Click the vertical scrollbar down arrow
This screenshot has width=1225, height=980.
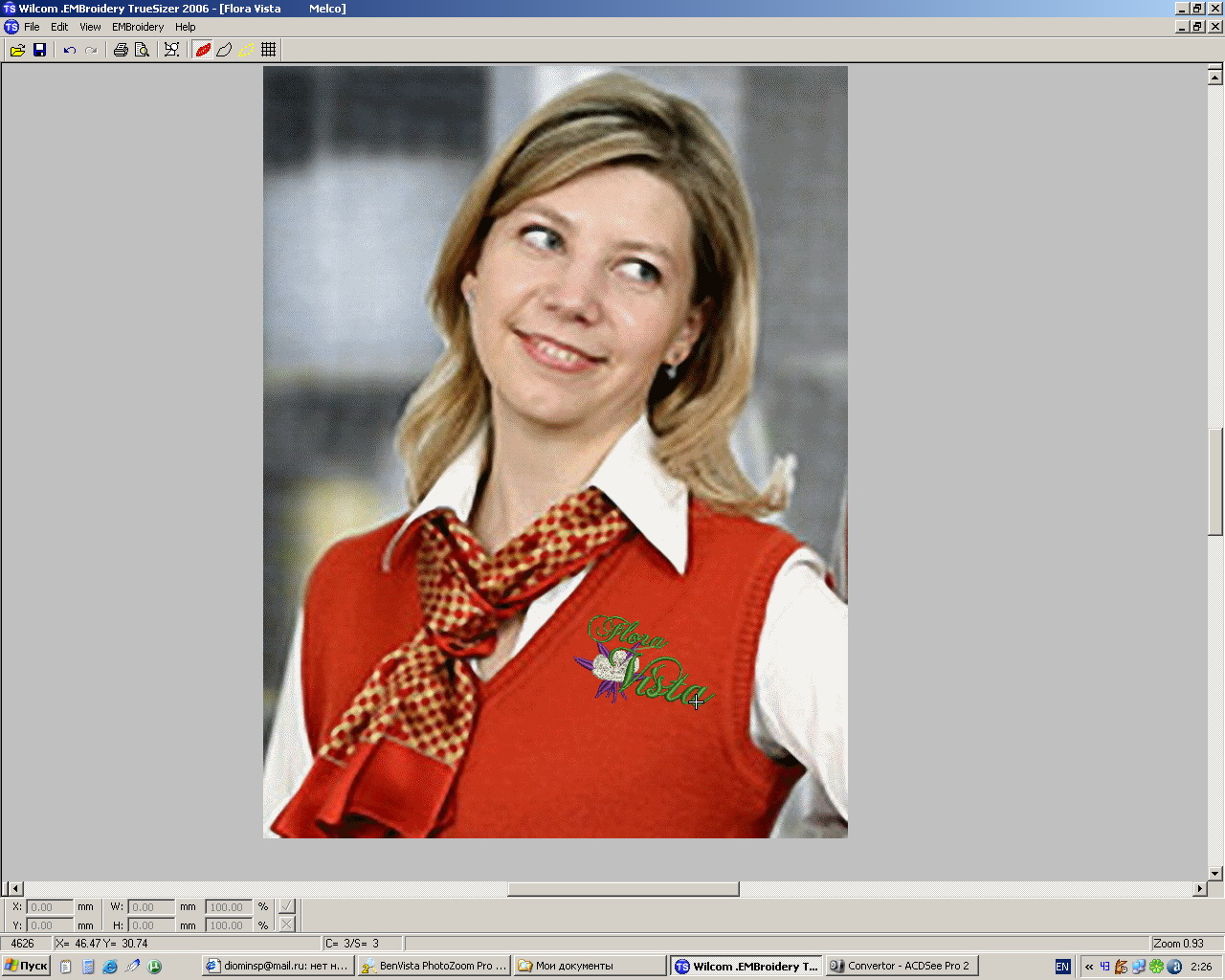1215,873
